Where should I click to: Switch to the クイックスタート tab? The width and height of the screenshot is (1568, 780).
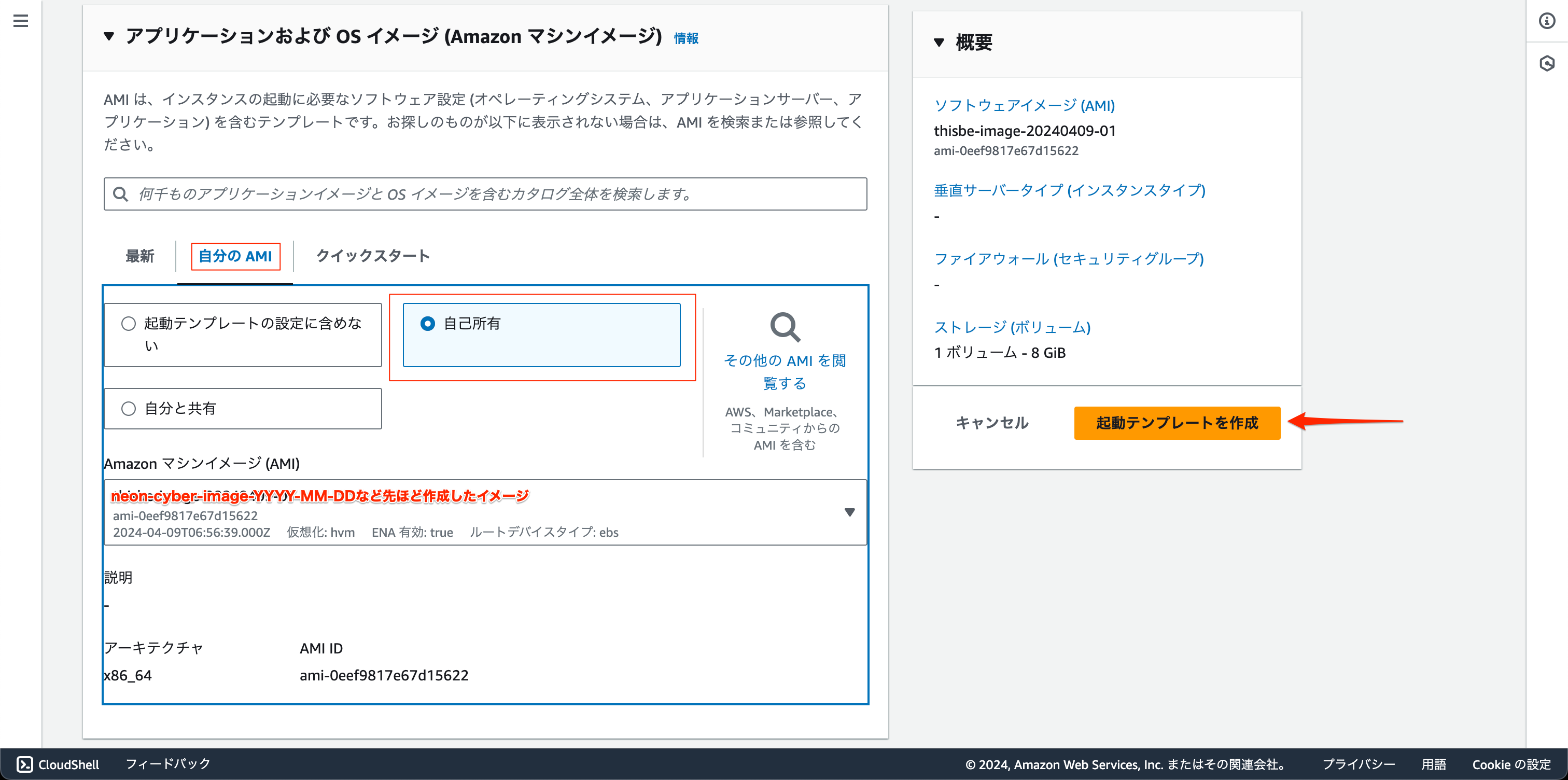click(x=372, y=256)
